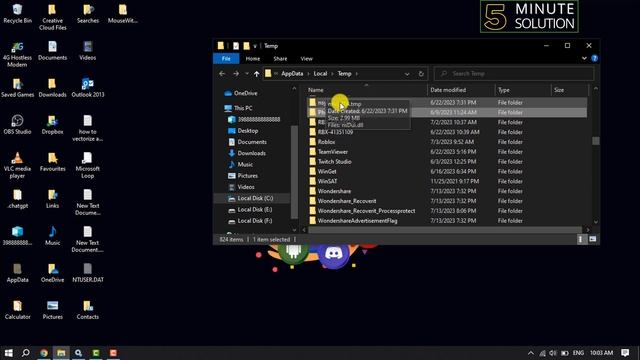This screenshot has width=640, height=360.
Task: Click Local in the address path
Action: coord(320,74)
